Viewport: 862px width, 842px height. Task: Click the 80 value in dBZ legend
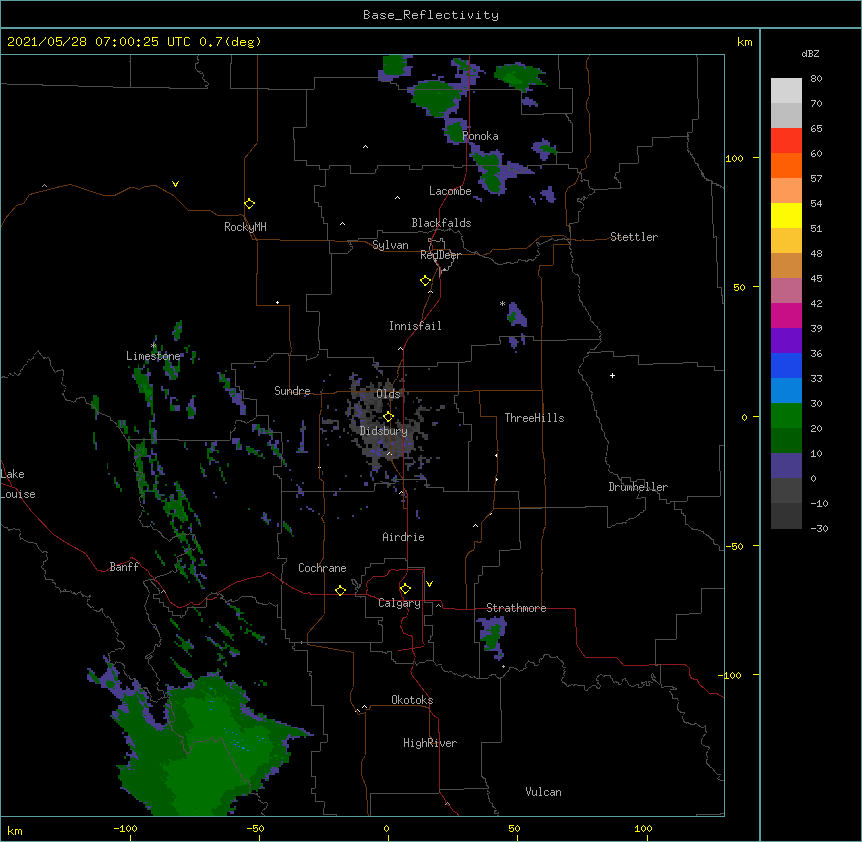[x=816, y=79]
